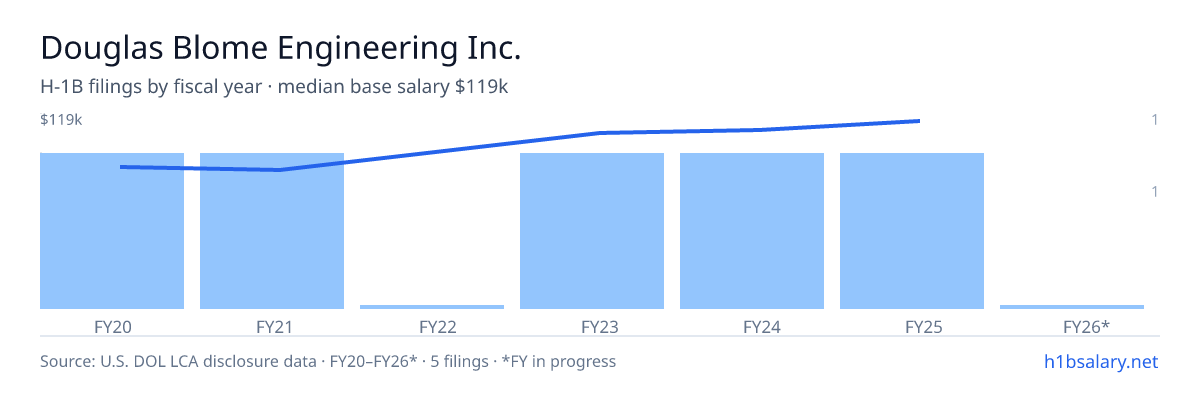
Task: Click the Douglas Blome Engineering Inc. title
Action: point(281,48)
